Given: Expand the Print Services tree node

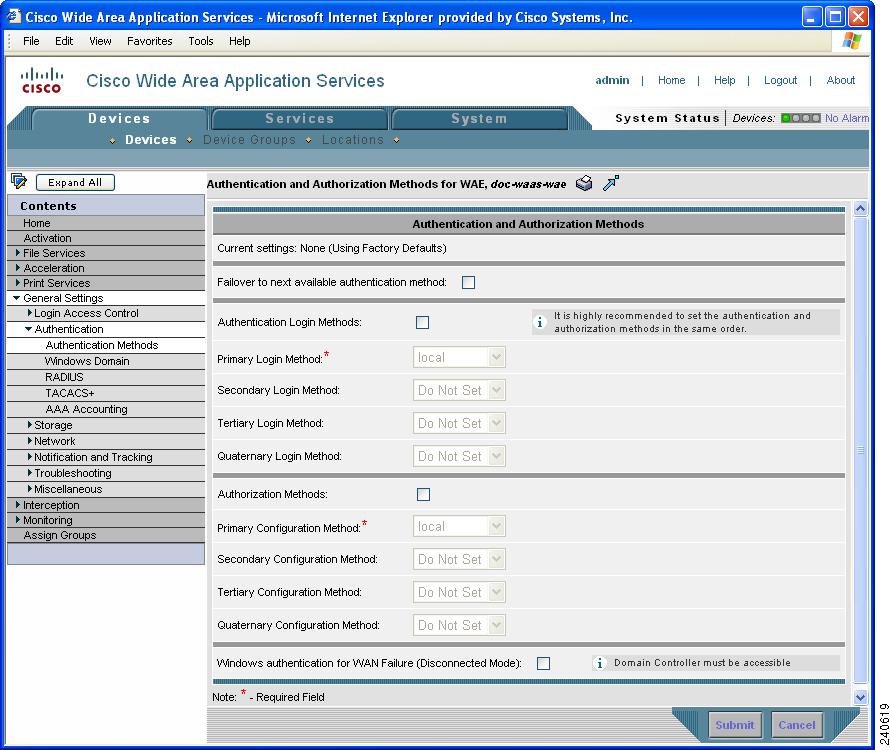Looking at the screenshot, I should click(18, 283).
